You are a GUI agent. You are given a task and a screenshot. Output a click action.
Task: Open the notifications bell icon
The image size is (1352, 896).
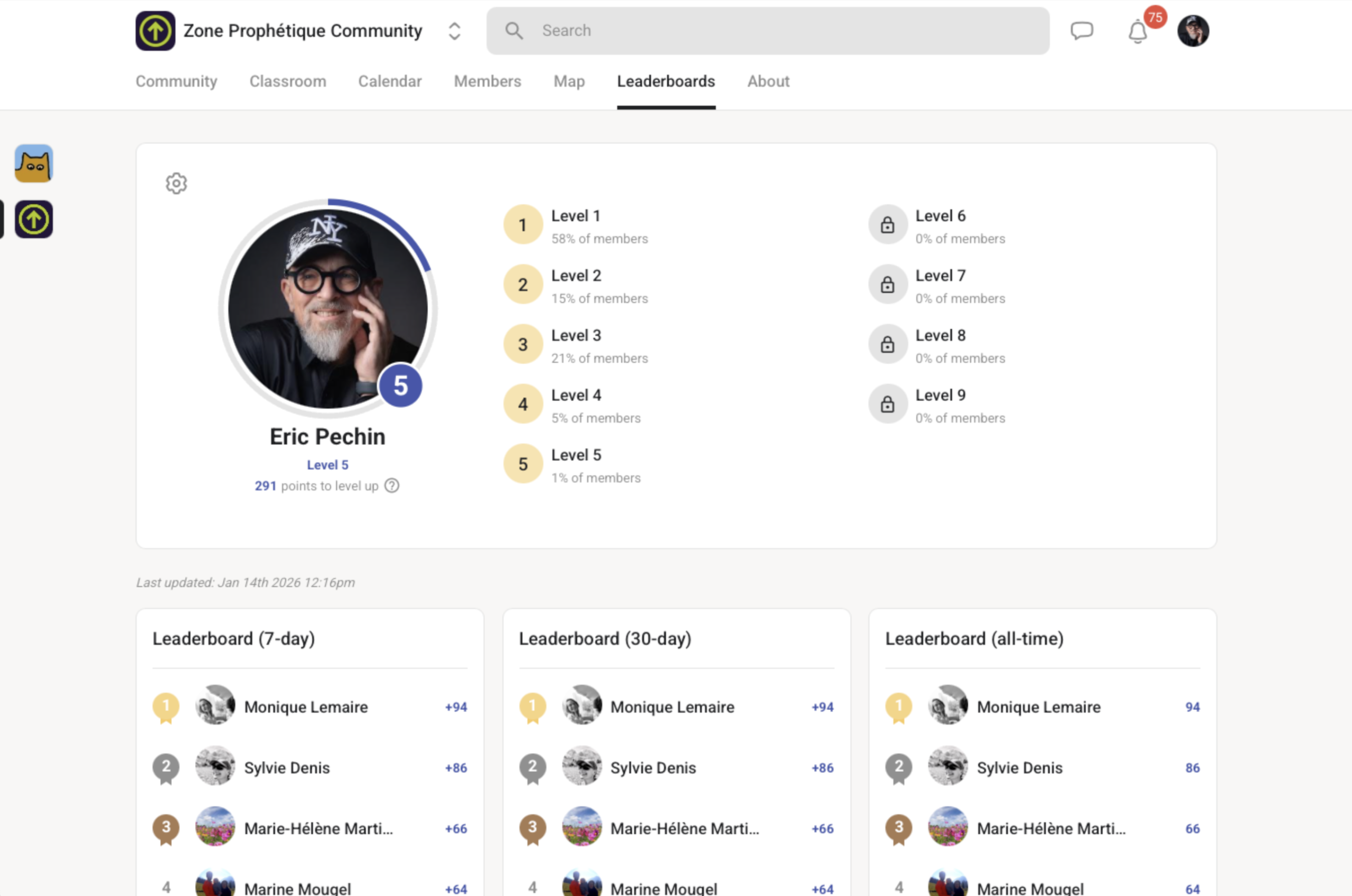tap(1137, 32)
